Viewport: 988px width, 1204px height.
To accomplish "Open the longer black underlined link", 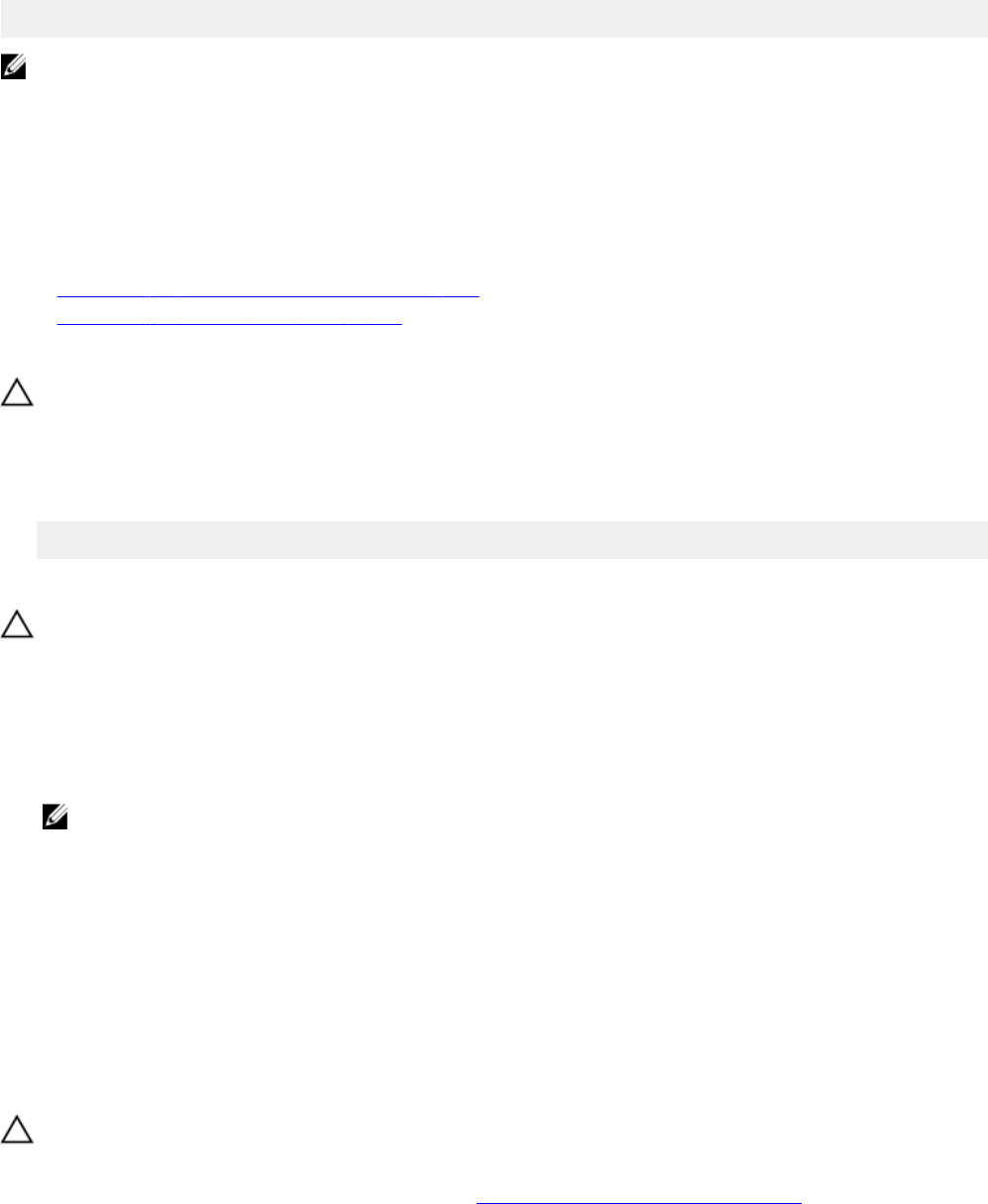I will click(268, 295).
